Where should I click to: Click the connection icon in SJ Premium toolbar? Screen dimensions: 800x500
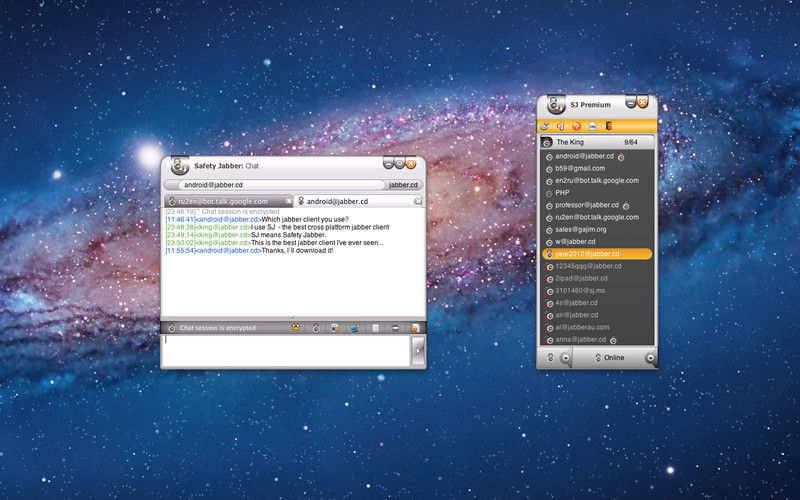(545, 126)
